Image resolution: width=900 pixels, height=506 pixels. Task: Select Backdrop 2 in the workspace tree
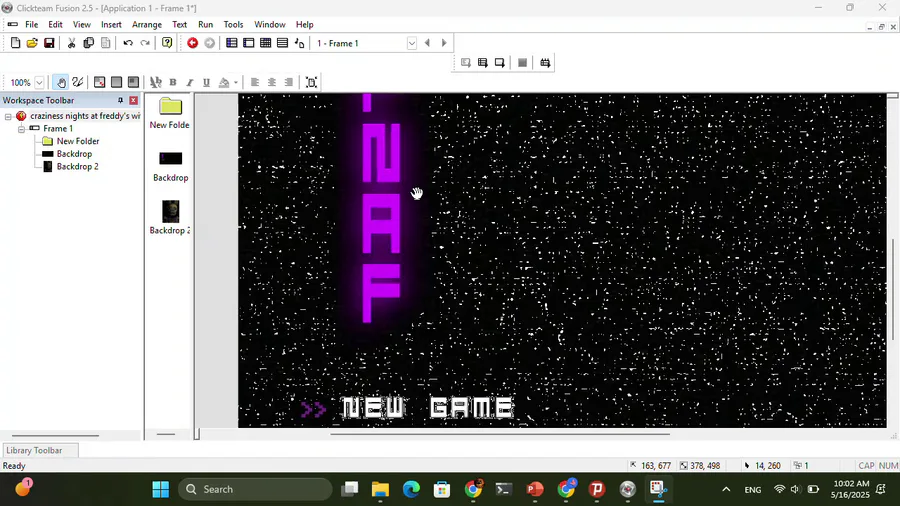point(77,166)
